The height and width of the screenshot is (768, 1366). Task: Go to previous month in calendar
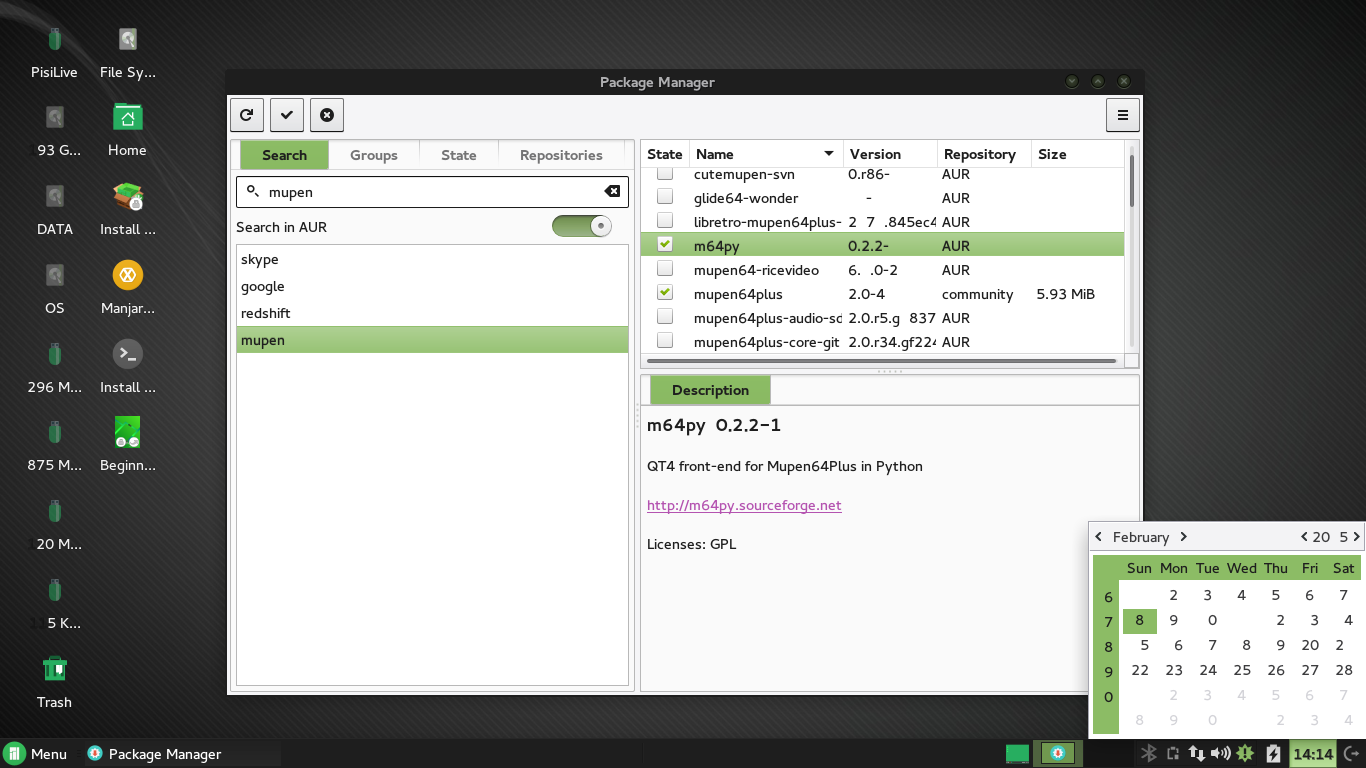pos(1099,537)
